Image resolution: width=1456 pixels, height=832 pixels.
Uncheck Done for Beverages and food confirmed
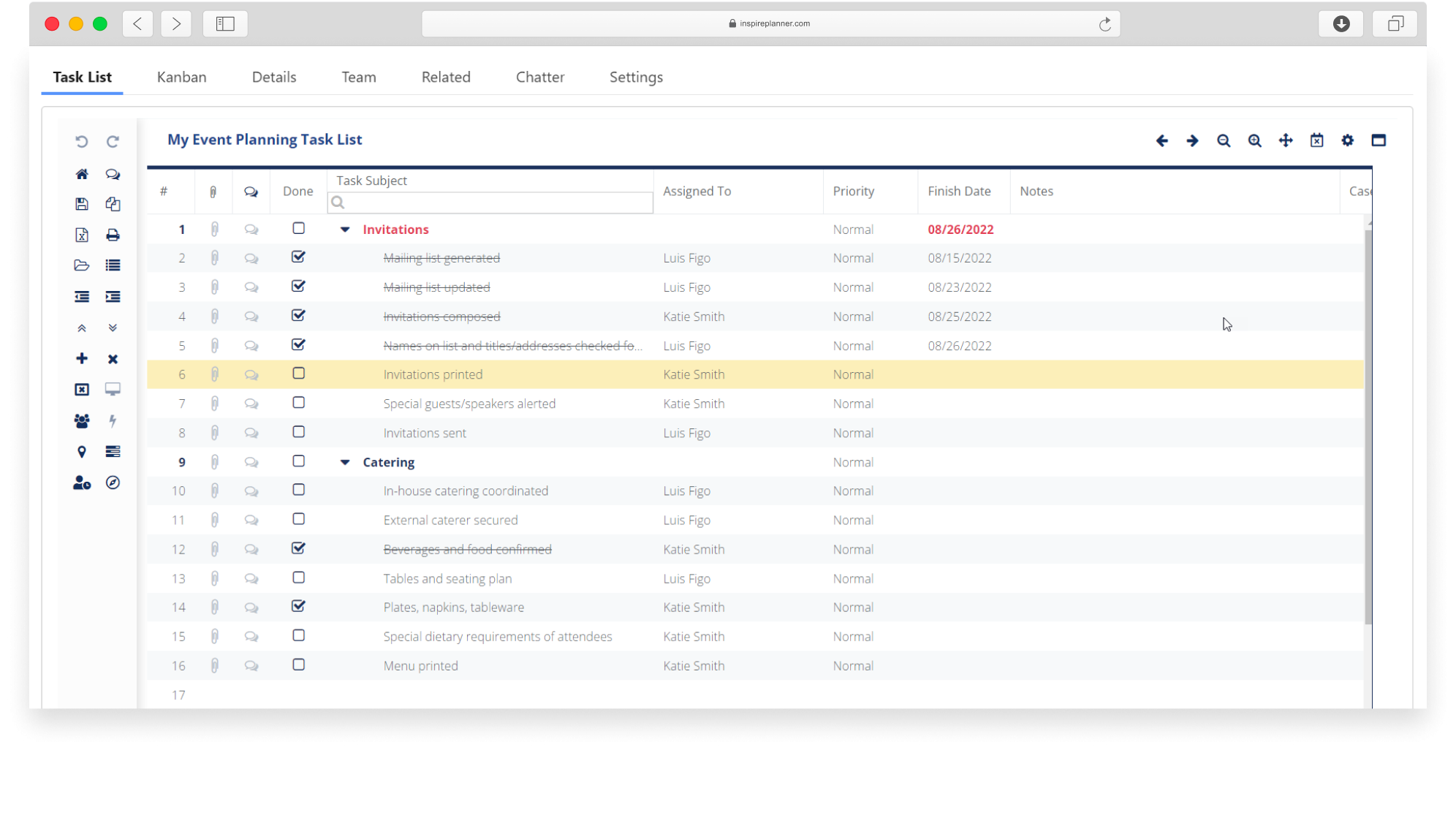298,548
